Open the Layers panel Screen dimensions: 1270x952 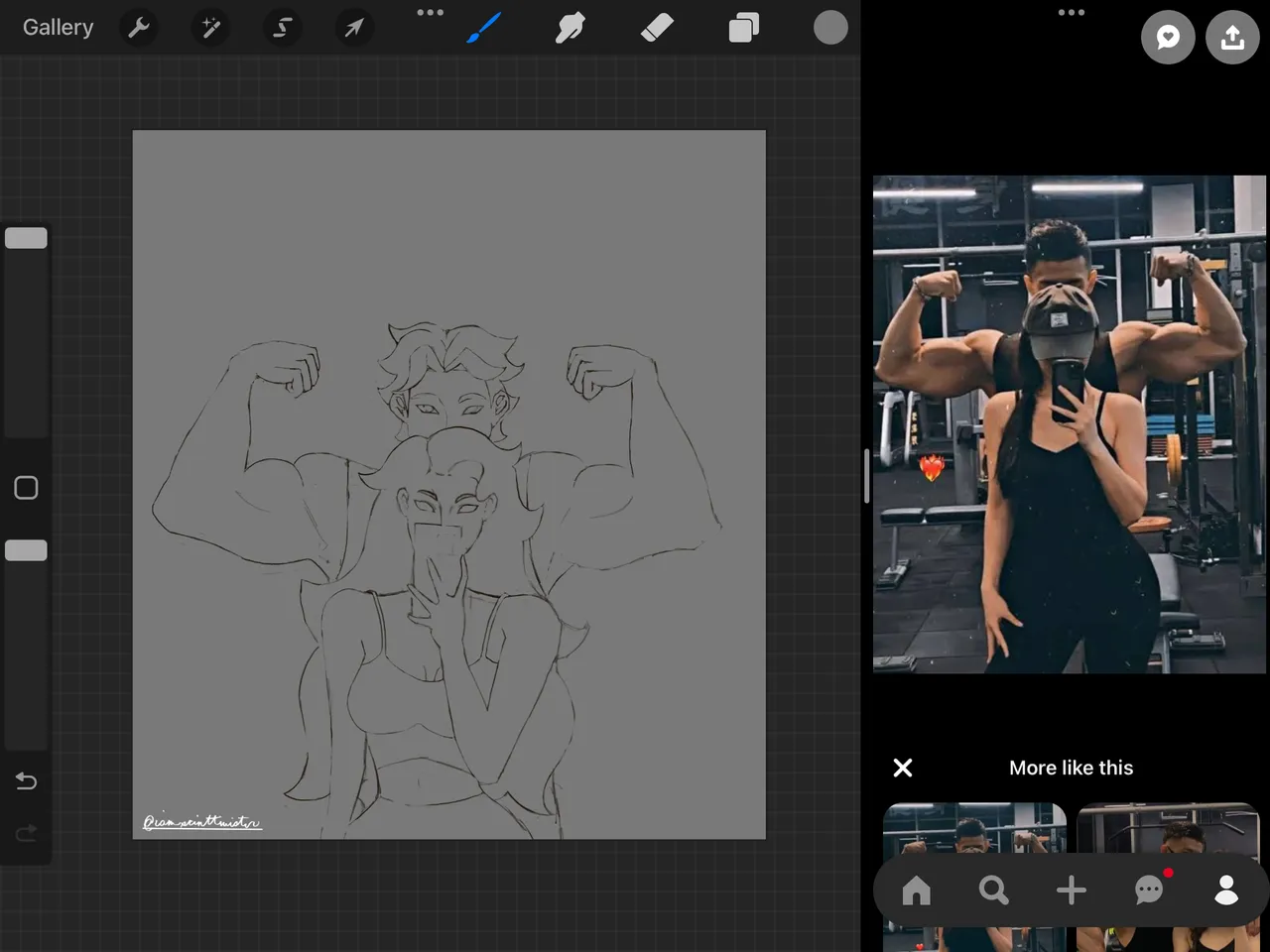click(743, 28)
